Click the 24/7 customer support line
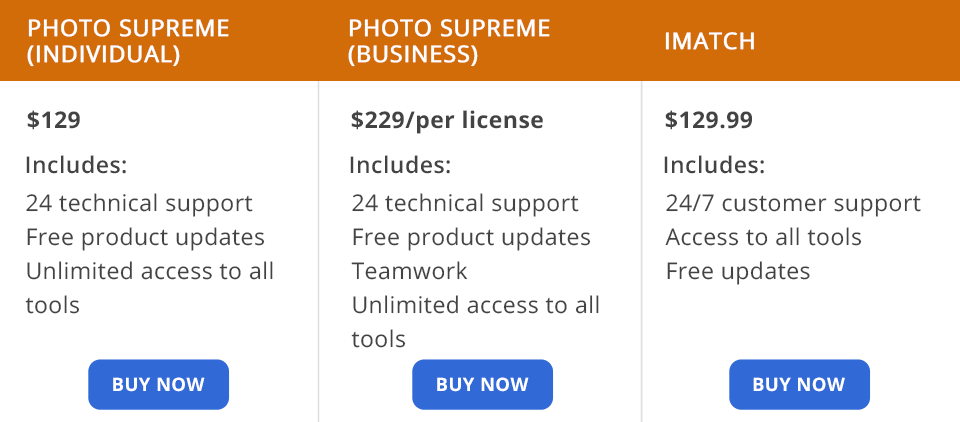 (793, 204)
